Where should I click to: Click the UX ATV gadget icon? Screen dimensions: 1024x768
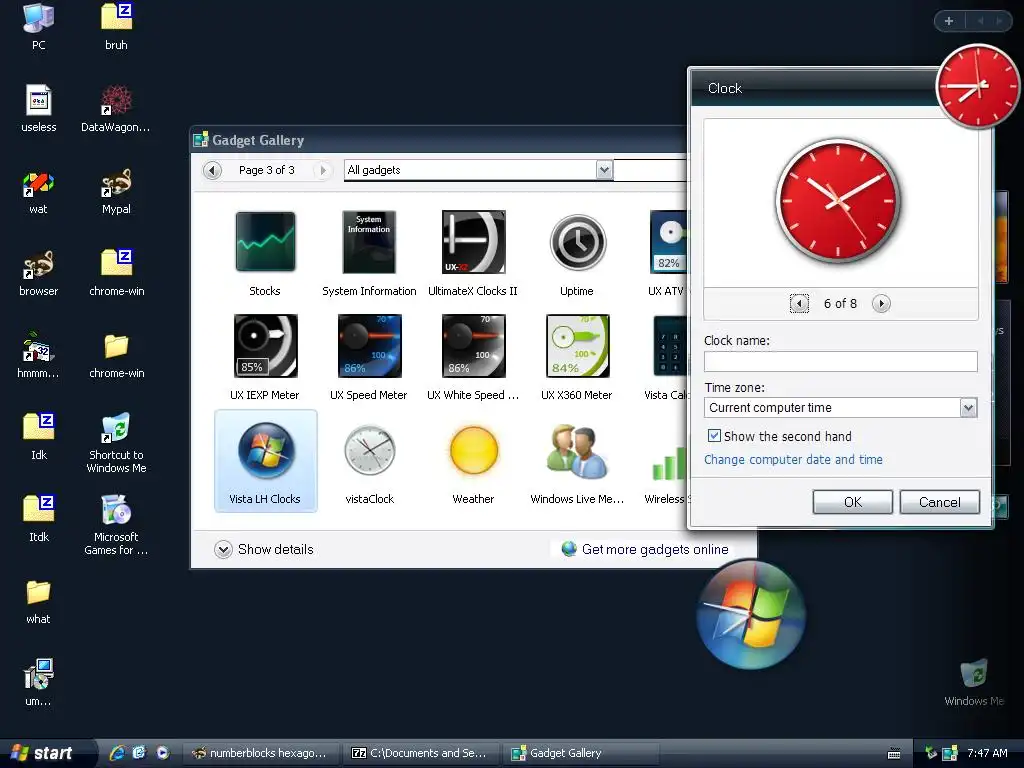click(669, 242)
